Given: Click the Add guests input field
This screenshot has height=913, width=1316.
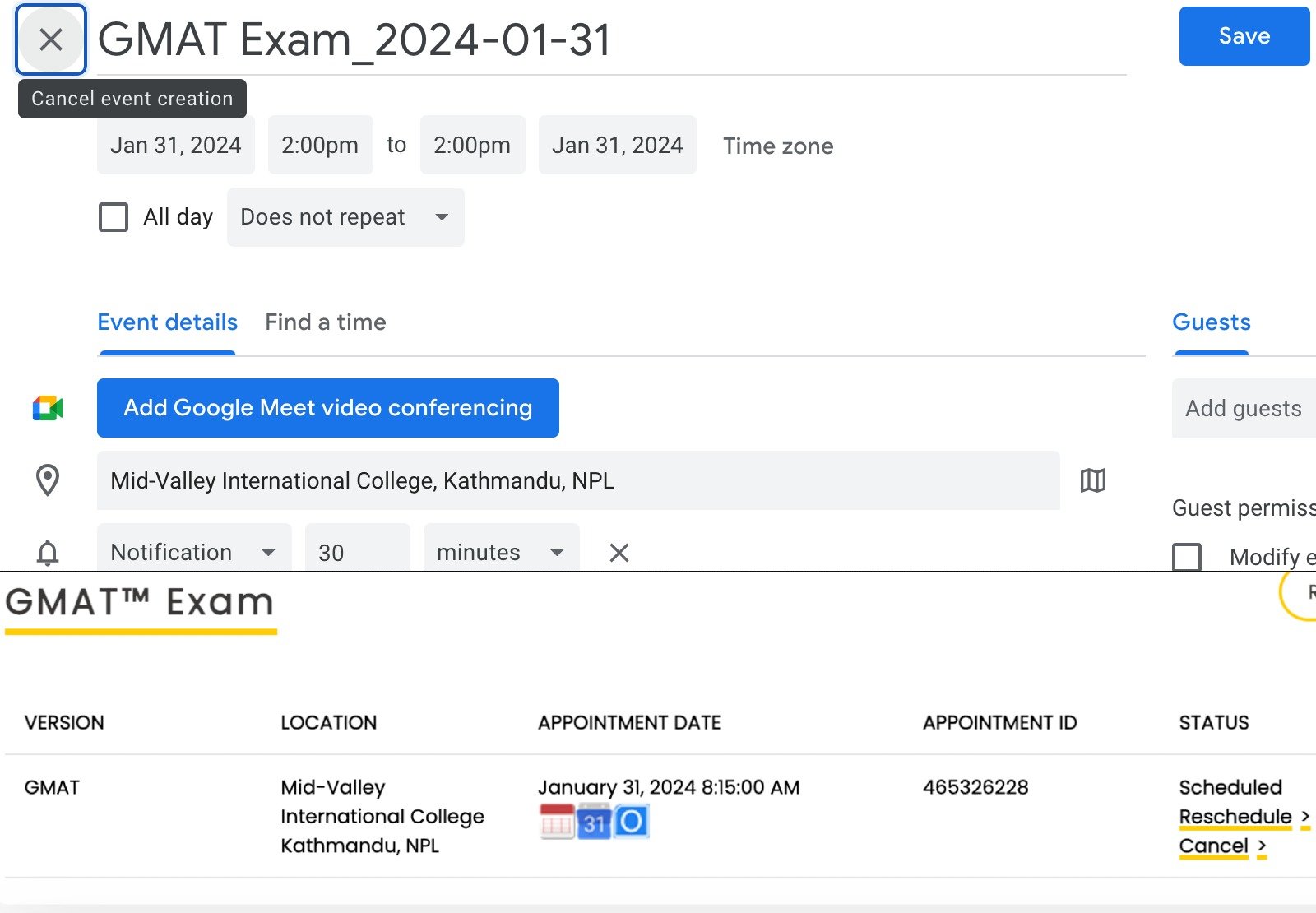Looking at the screenshot, I should pos(1244,408).
